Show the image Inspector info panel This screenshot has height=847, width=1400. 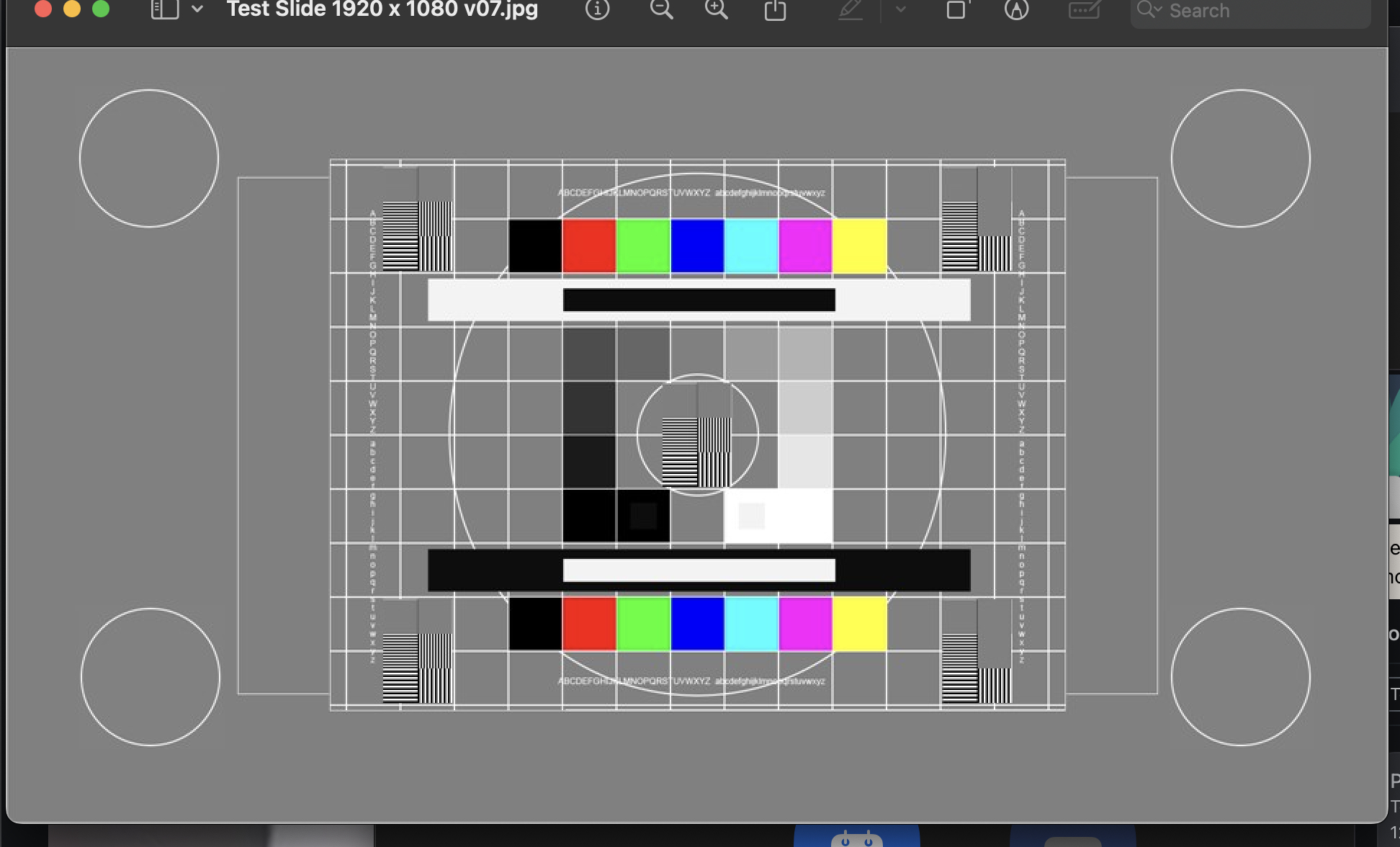tap(597, 9)
